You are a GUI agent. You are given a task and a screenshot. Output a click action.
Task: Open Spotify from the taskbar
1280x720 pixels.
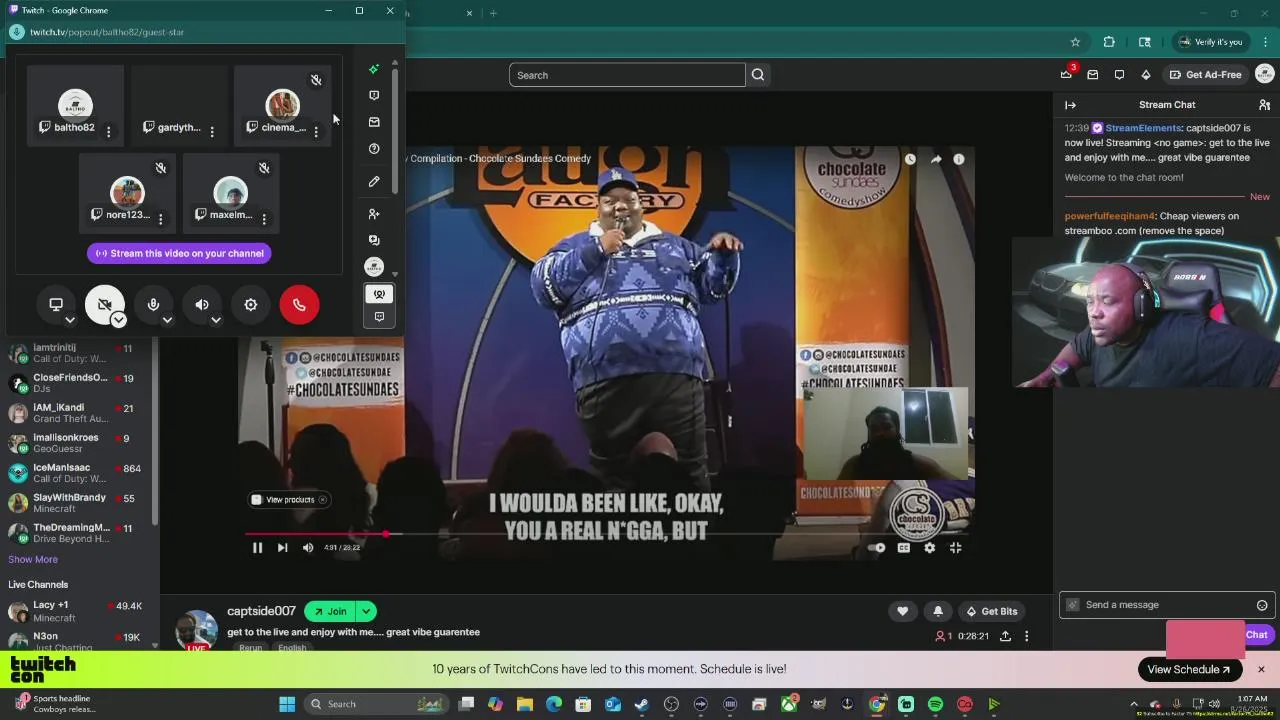(935, 704)
